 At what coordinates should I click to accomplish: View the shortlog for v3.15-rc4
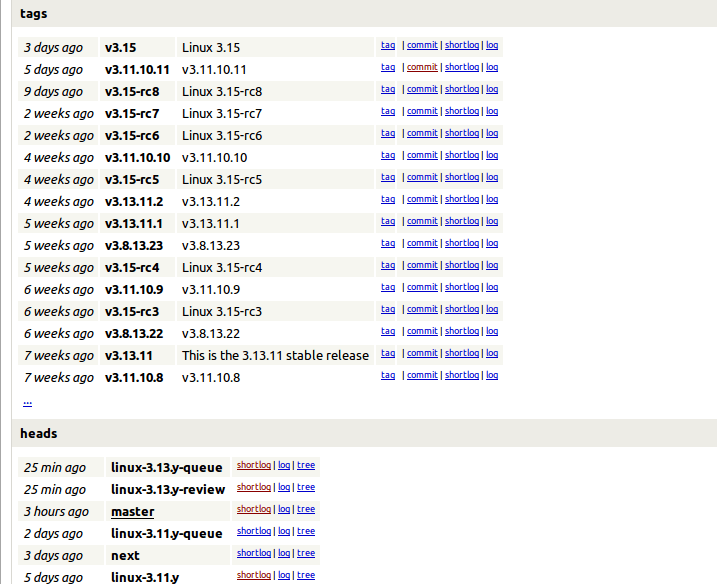[462, 265]
